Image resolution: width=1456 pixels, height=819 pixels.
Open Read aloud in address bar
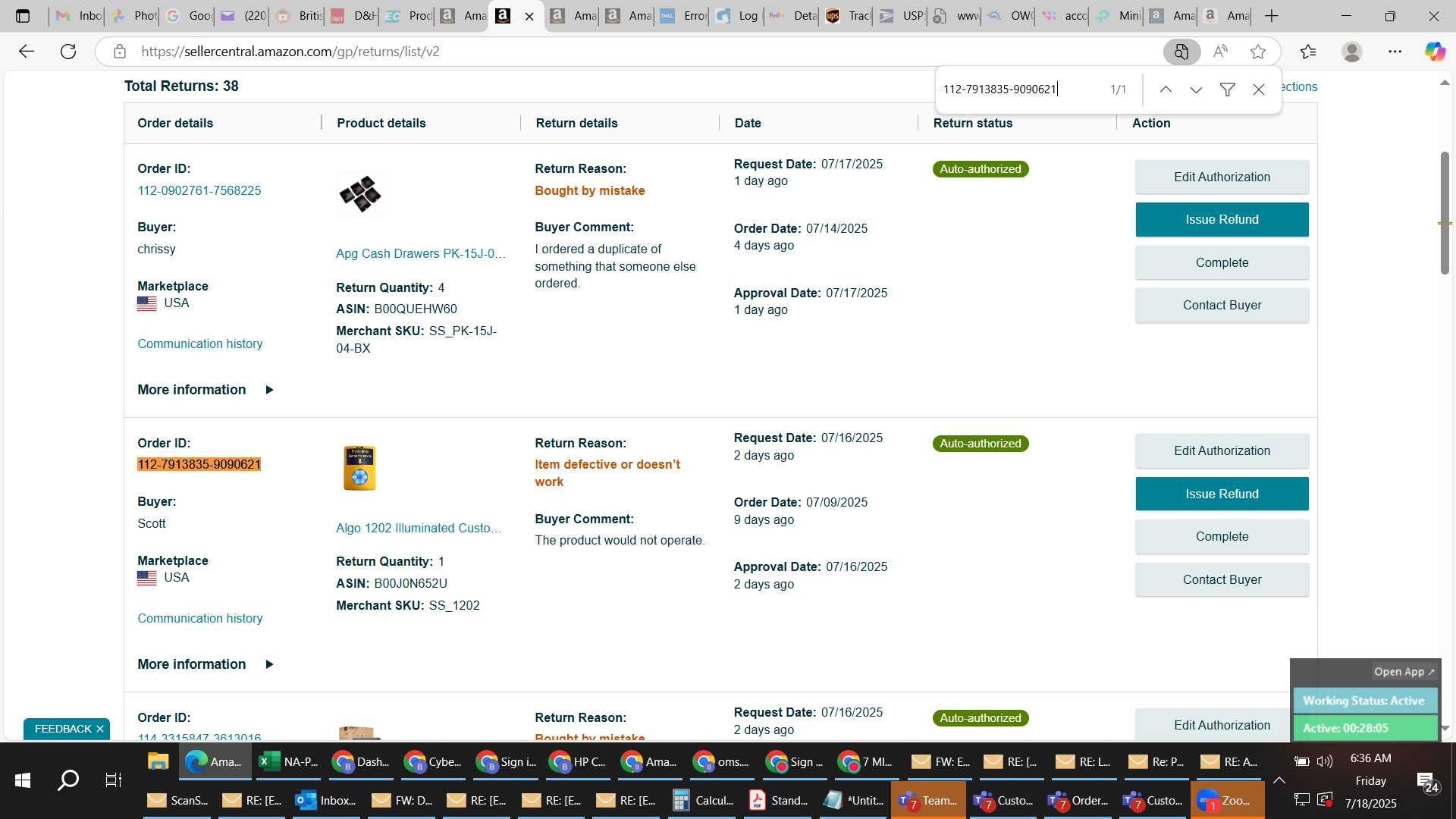pyautogui.click(x=1220, y=52)
